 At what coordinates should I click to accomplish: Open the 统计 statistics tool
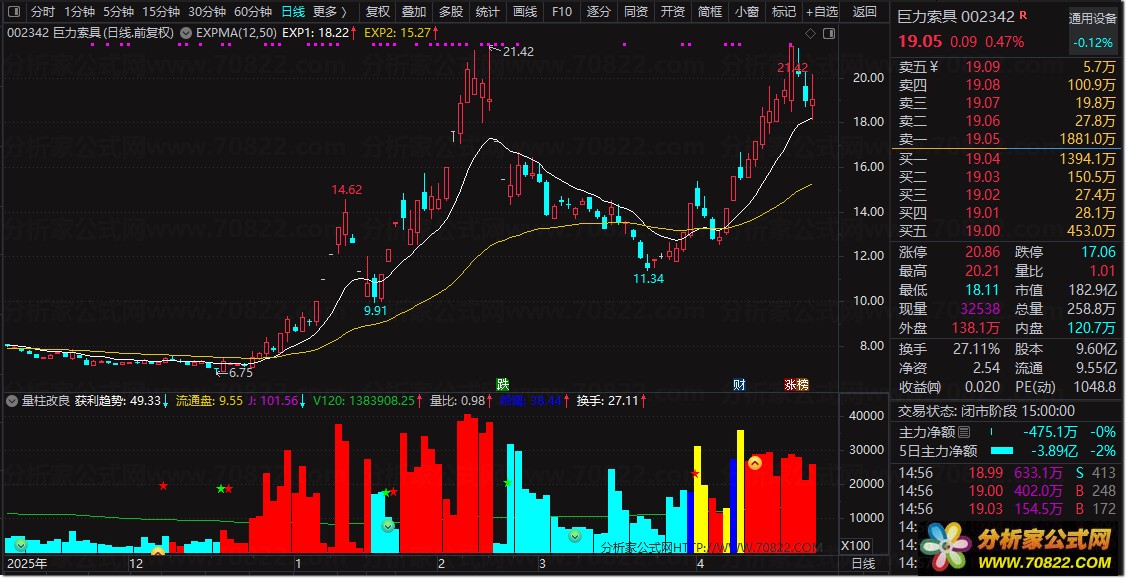(488, 12)
